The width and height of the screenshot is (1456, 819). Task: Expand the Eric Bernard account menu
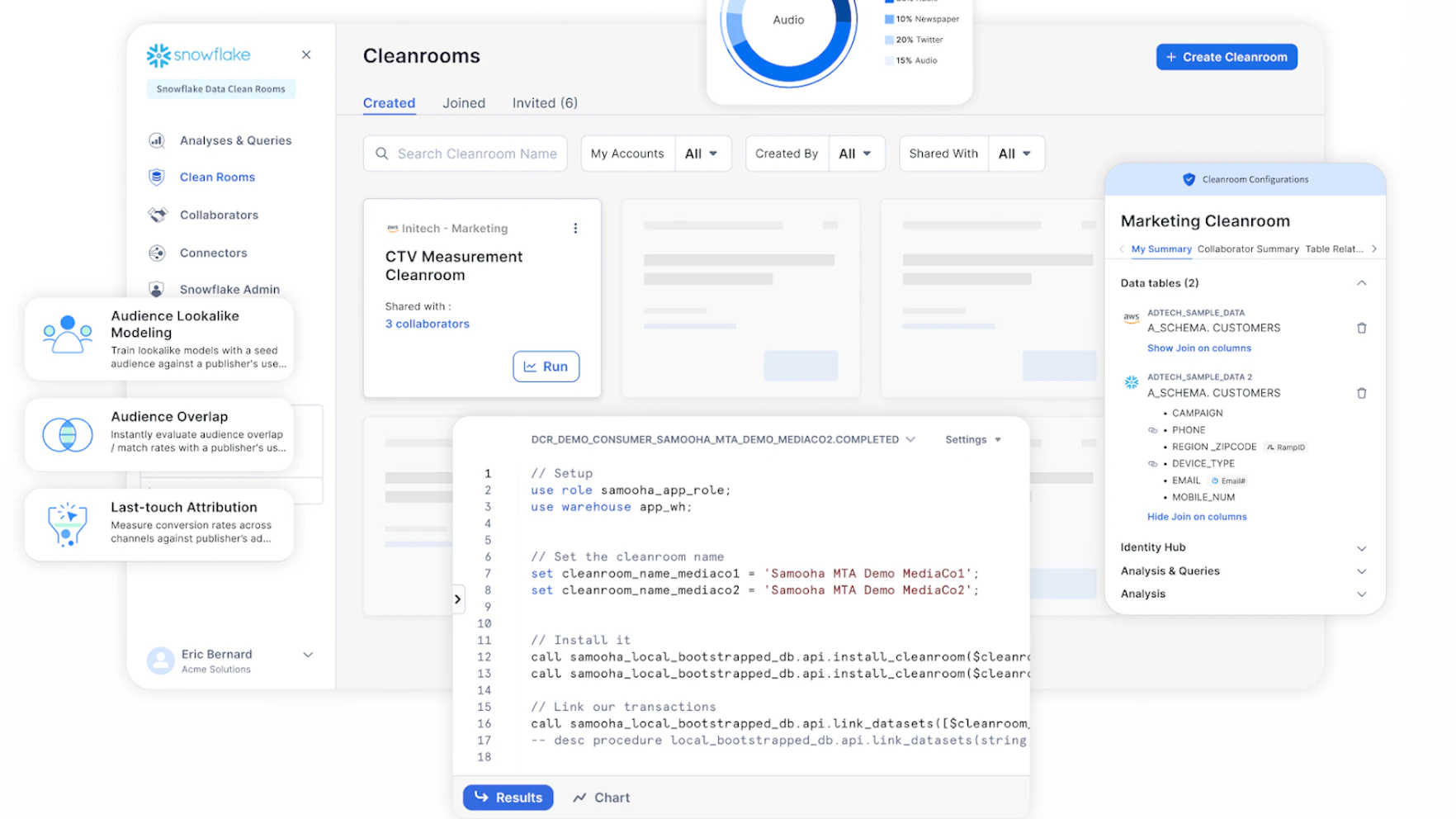[x=308, y=655]
